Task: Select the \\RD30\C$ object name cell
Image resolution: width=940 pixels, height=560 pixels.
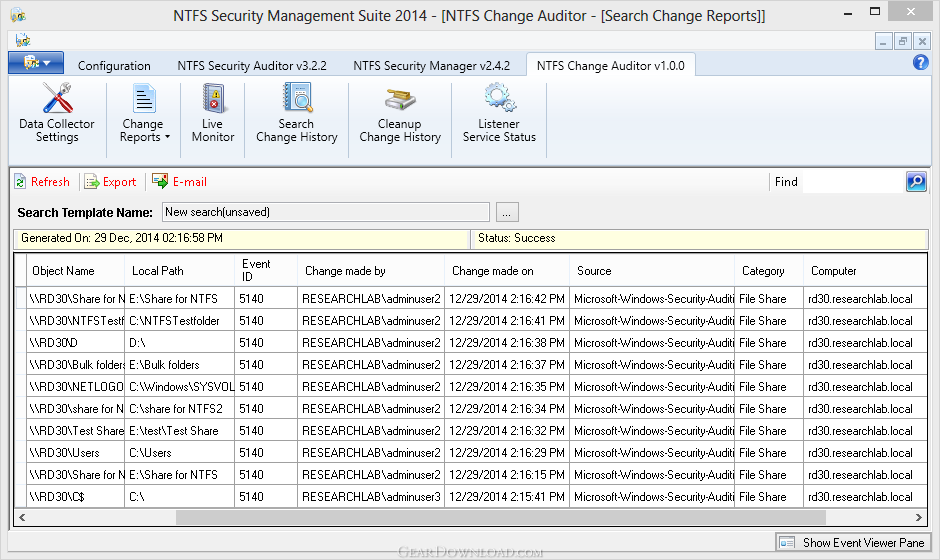Action: click(76, 496)
